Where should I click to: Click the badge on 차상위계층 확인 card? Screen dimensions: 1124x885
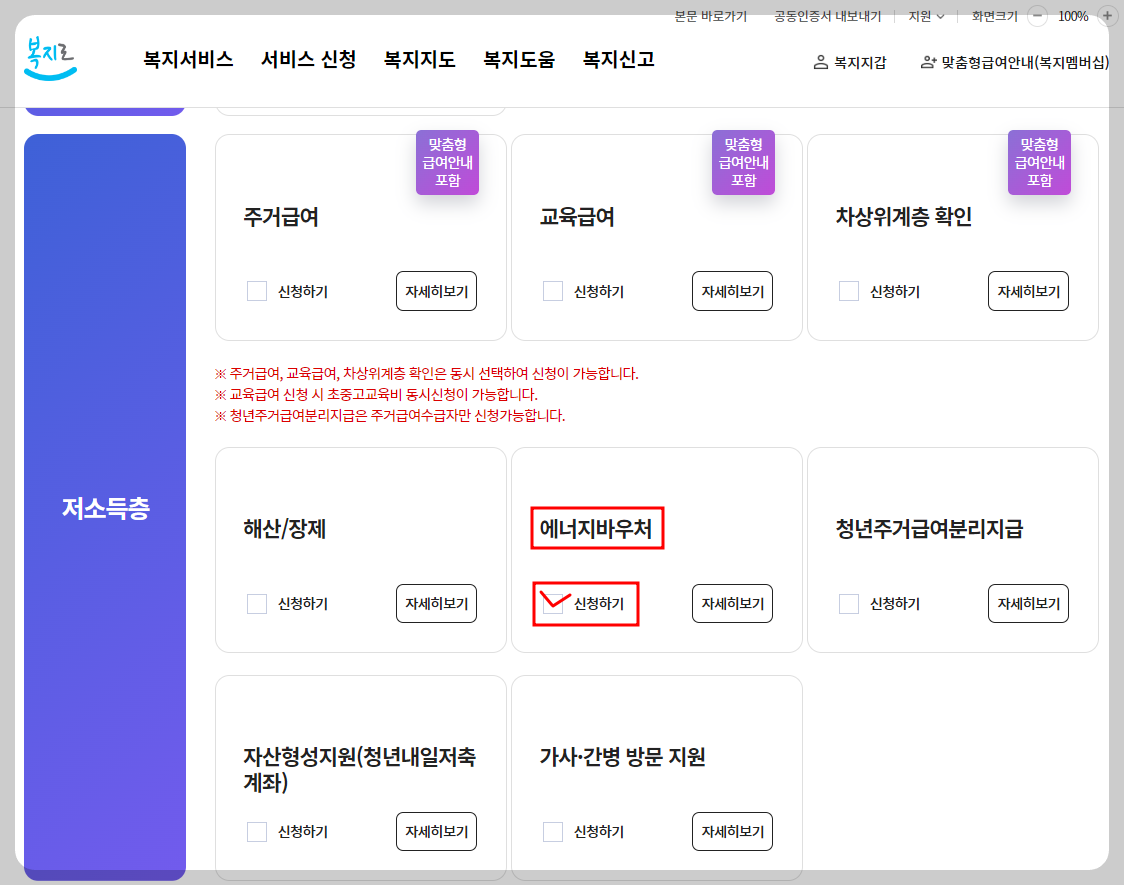[x=1039, y=162]
